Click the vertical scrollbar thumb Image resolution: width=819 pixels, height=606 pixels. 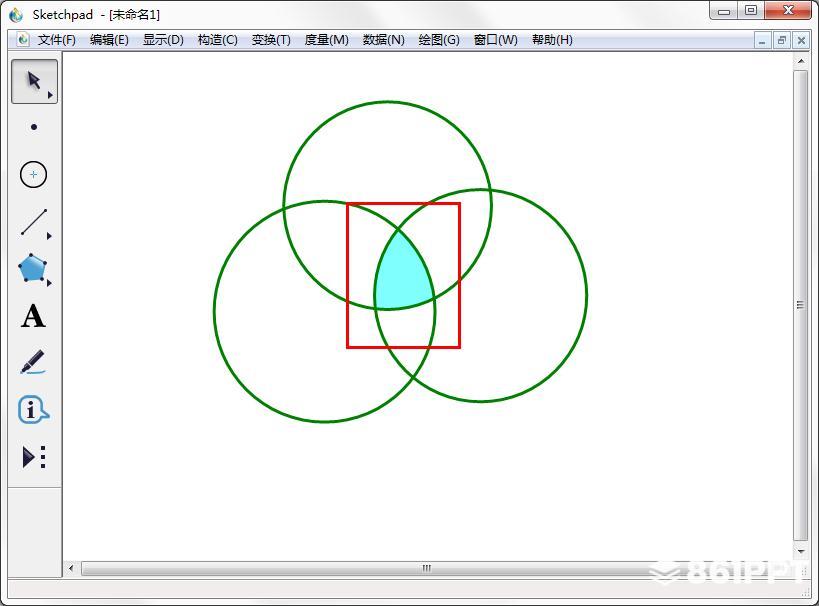(x=801, y=305)
